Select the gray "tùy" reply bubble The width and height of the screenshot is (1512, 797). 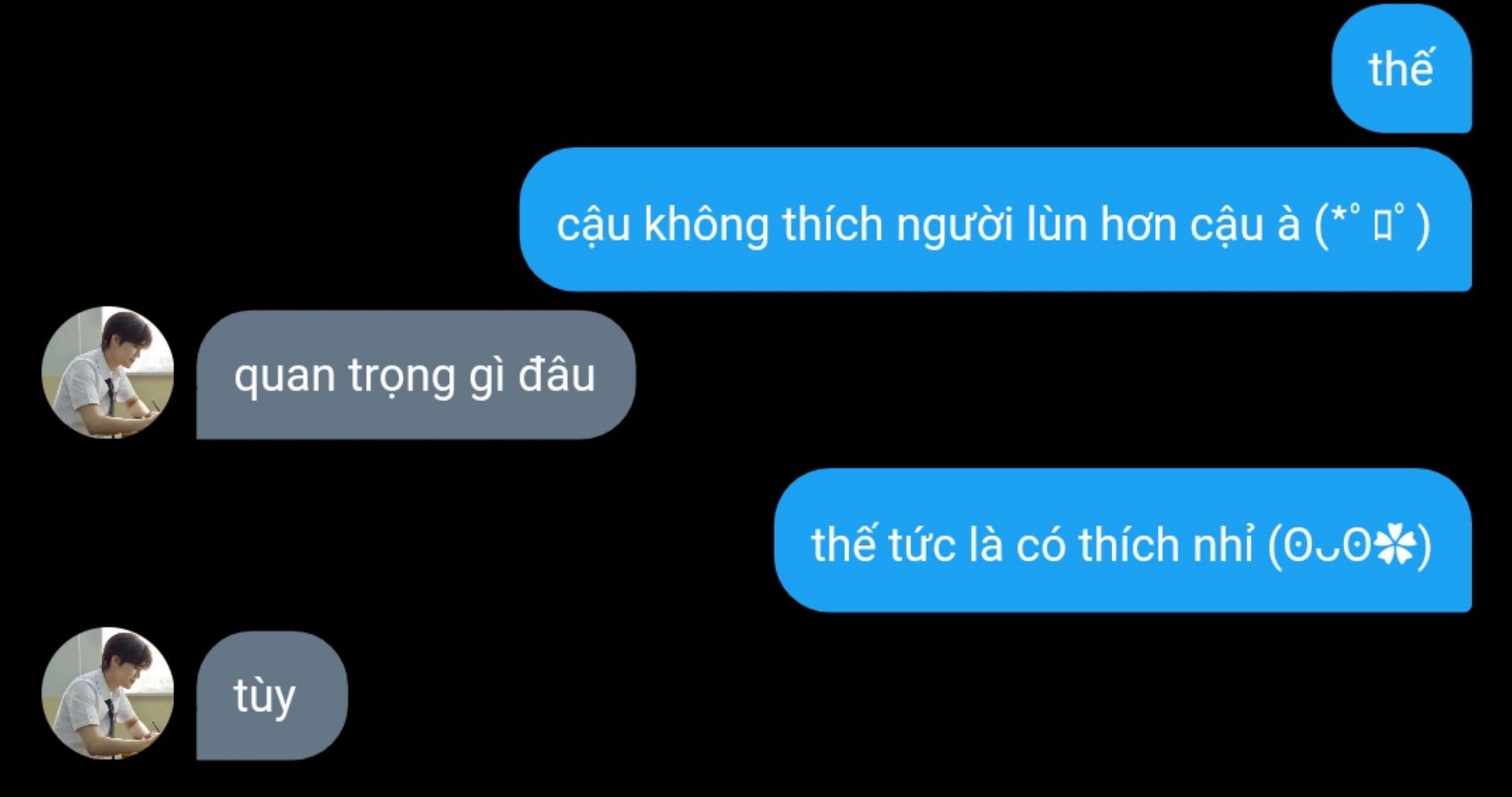[272, 695]
